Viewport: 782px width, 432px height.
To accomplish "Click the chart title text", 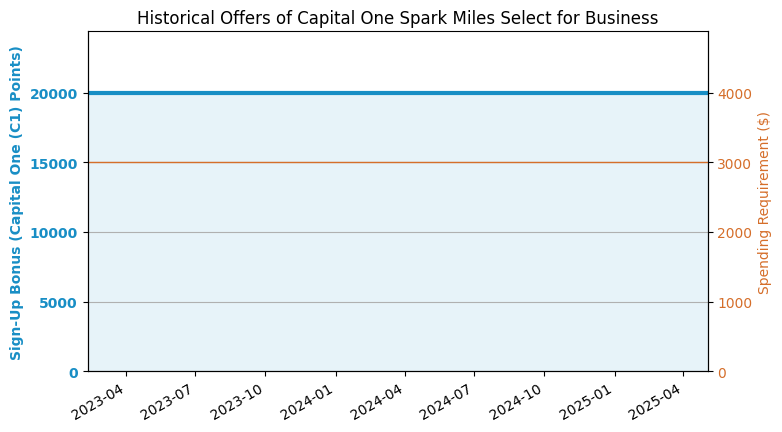I will click(397, 18).
